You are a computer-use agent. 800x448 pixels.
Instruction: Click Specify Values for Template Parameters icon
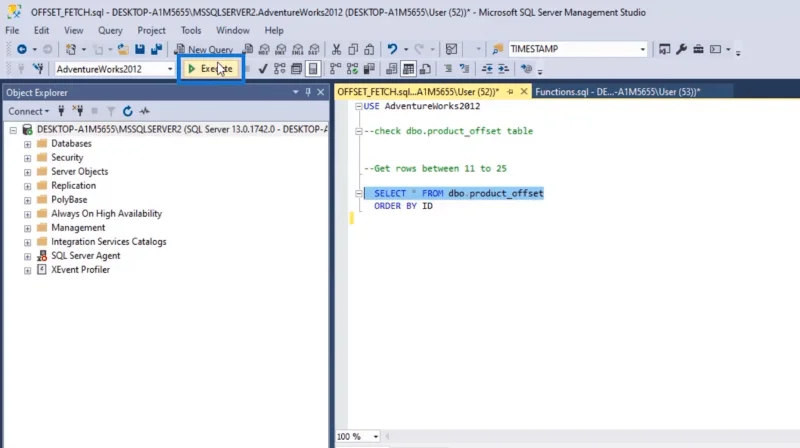tap(527, 69)
